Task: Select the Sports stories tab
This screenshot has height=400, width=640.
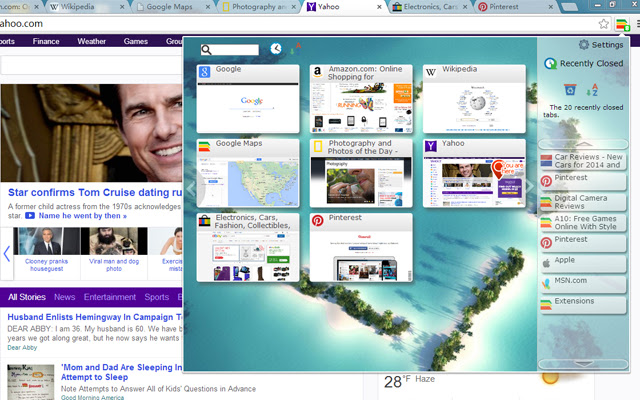Action: [x=157, y=297]
